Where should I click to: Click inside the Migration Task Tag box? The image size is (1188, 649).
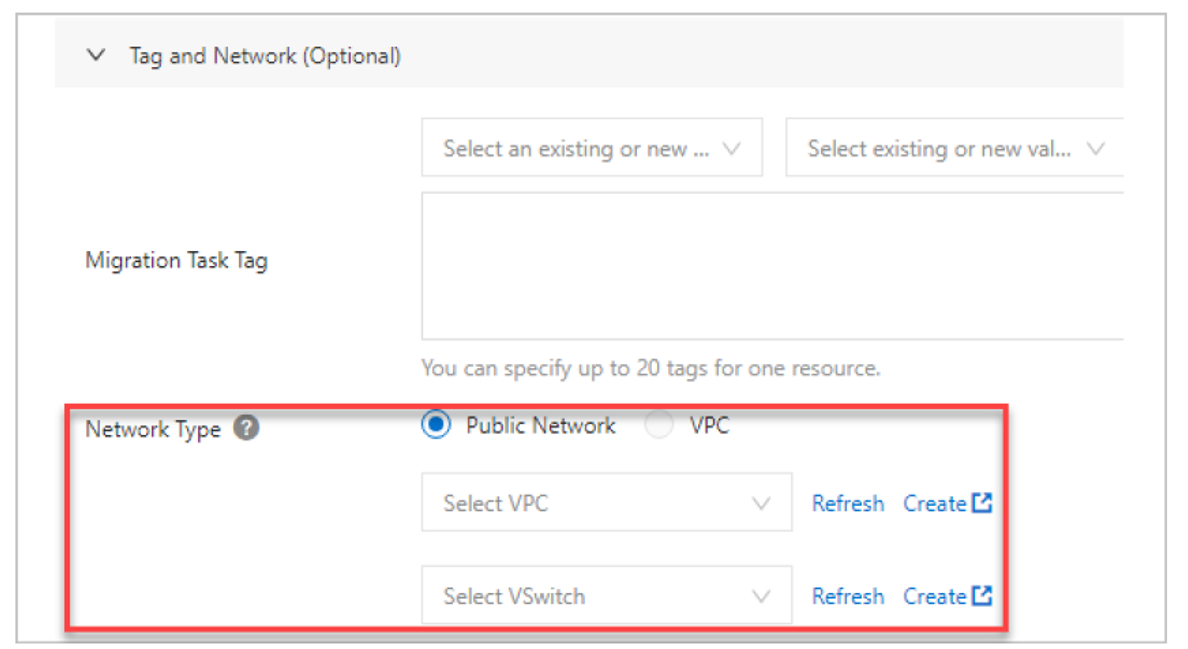click(x=770, y=266)
